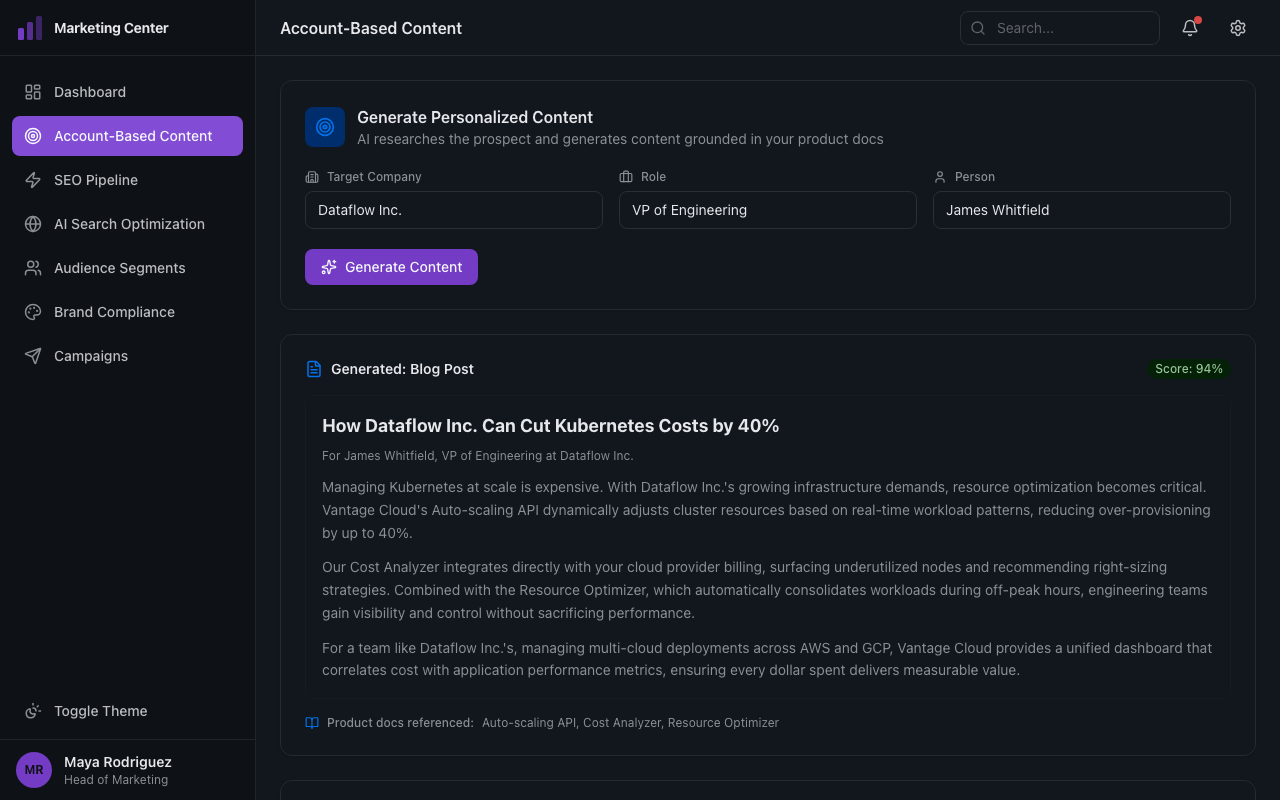Select the Dashboard grid icon in sidebar
This screenshot has width=1280, height=800.
click(x=33, y=91)
